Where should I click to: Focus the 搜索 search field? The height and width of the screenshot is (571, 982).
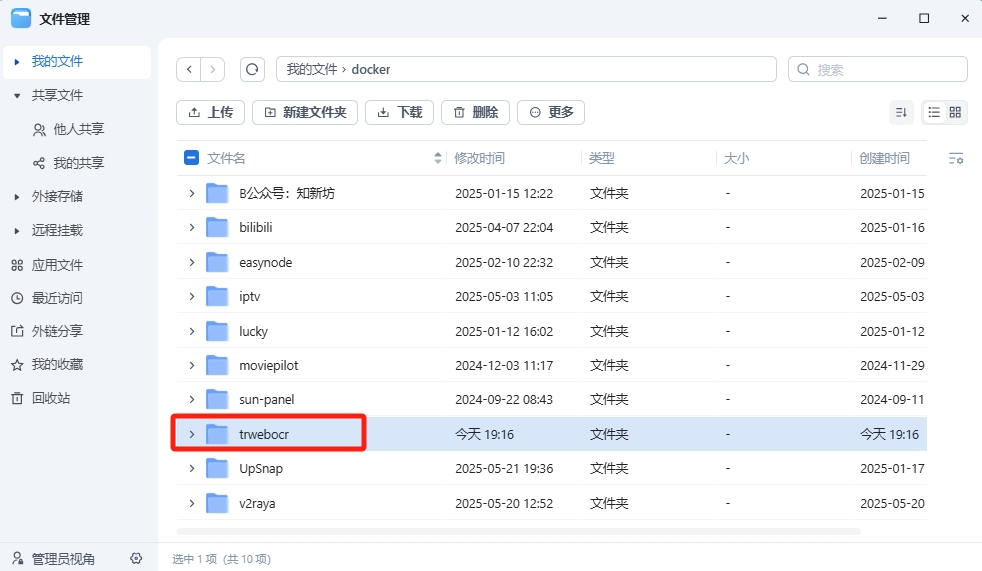point(877,69)
